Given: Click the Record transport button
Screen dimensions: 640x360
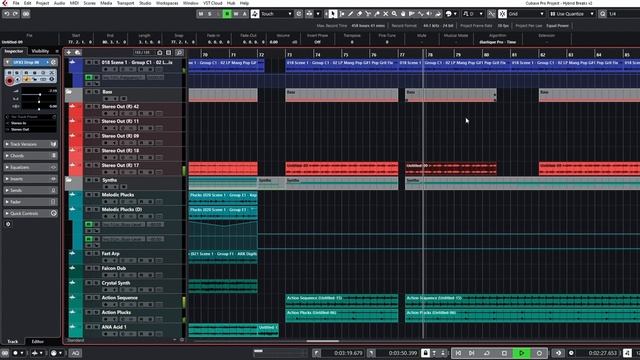Looking at the screenshot, I should coord(539,353).
